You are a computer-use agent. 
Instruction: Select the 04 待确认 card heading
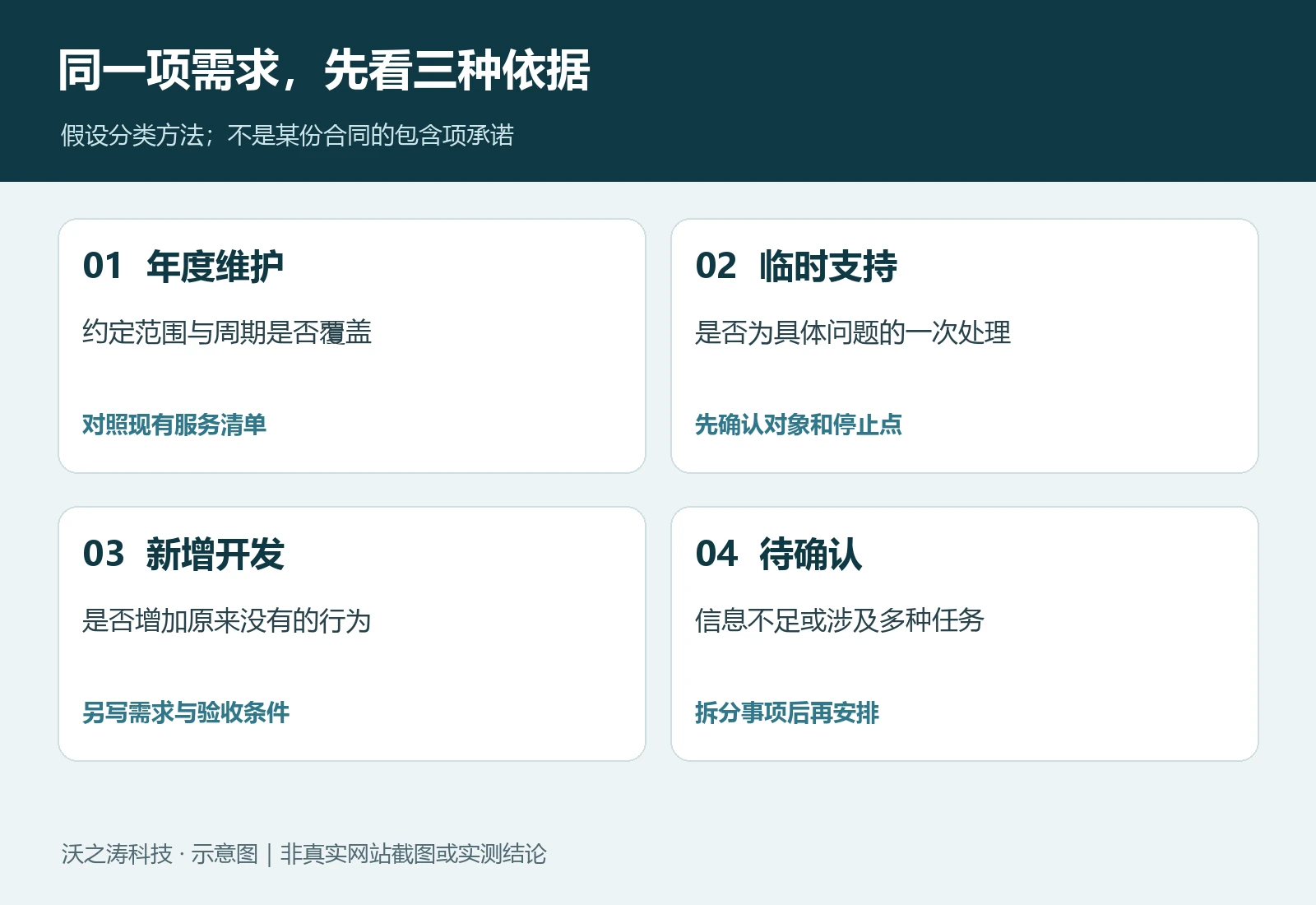pyautogui.click(x=779, y=554)
